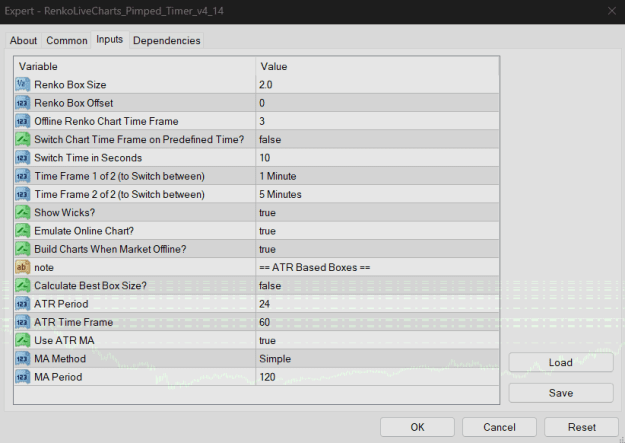This screenshot has width=625, height=443.
Task: Click the Time Frame 1 of 2 icon
Action: pos(22,176)
